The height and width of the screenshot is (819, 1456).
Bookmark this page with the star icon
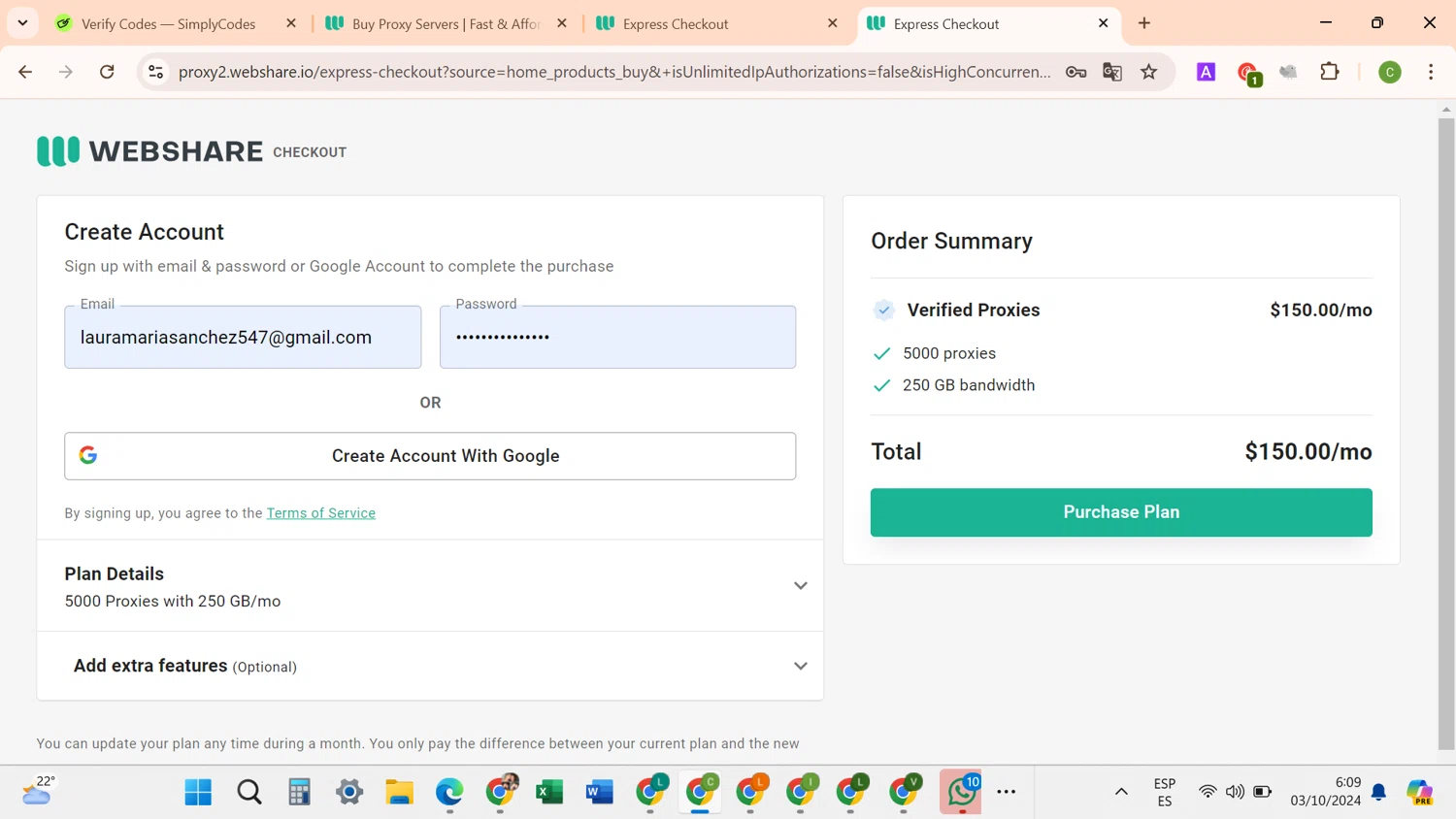(x=1149, y=72)
